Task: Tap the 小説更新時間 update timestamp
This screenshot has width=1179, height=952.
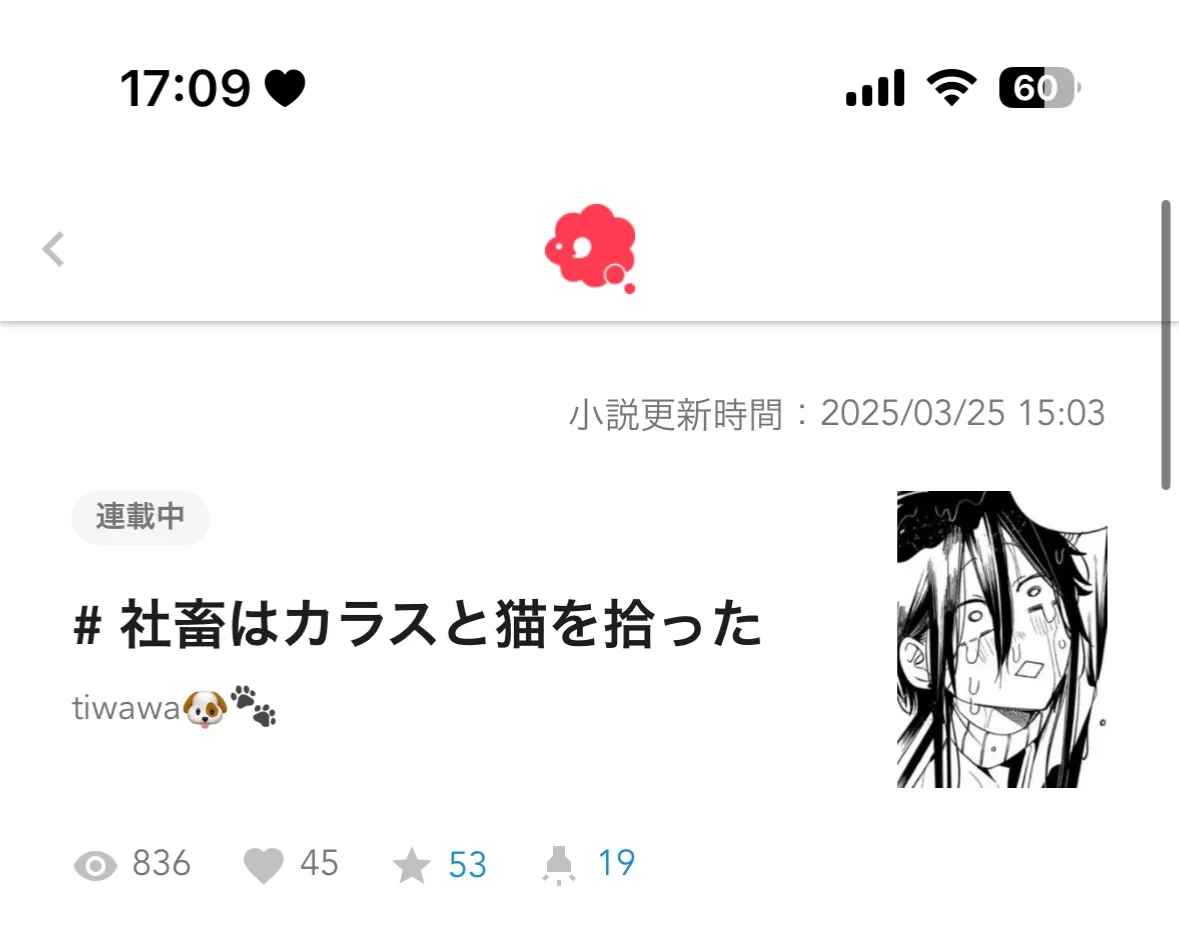Action: (x=837, y=414)
